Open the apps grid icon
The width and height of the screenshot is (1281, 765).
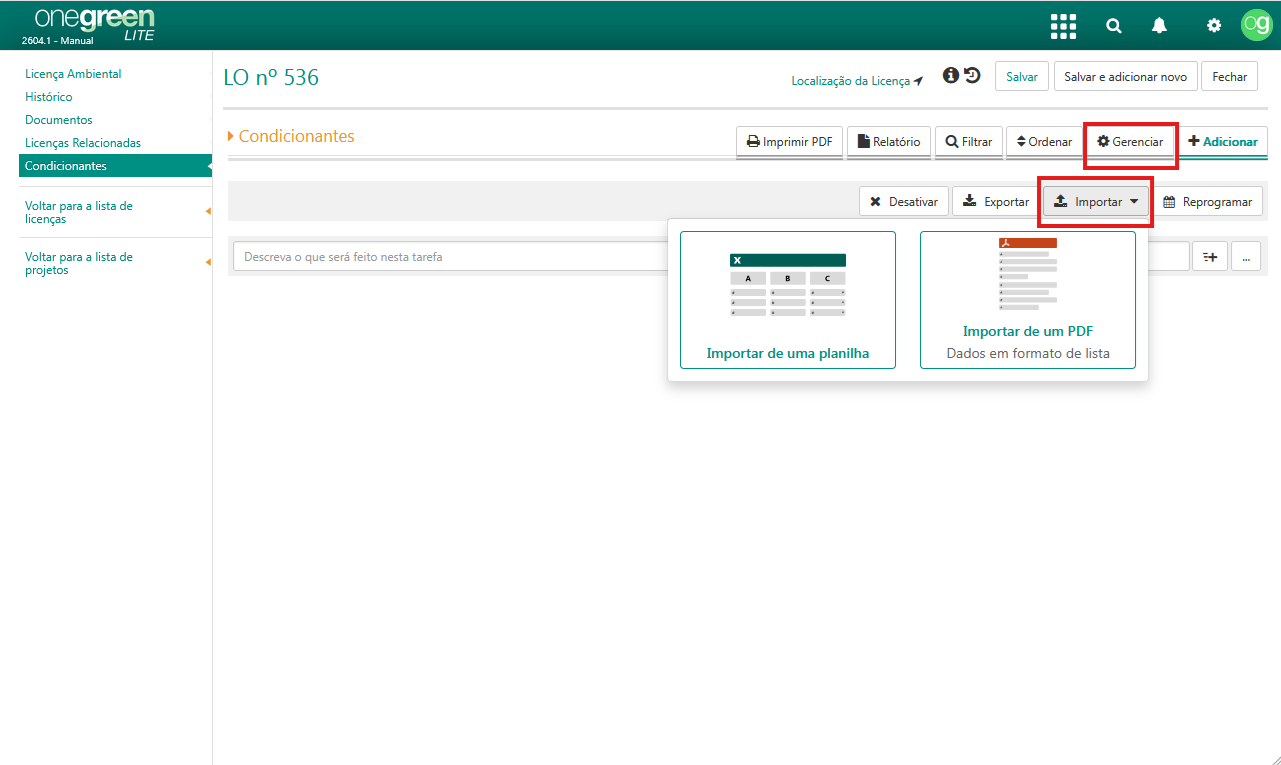point(1064,26)
